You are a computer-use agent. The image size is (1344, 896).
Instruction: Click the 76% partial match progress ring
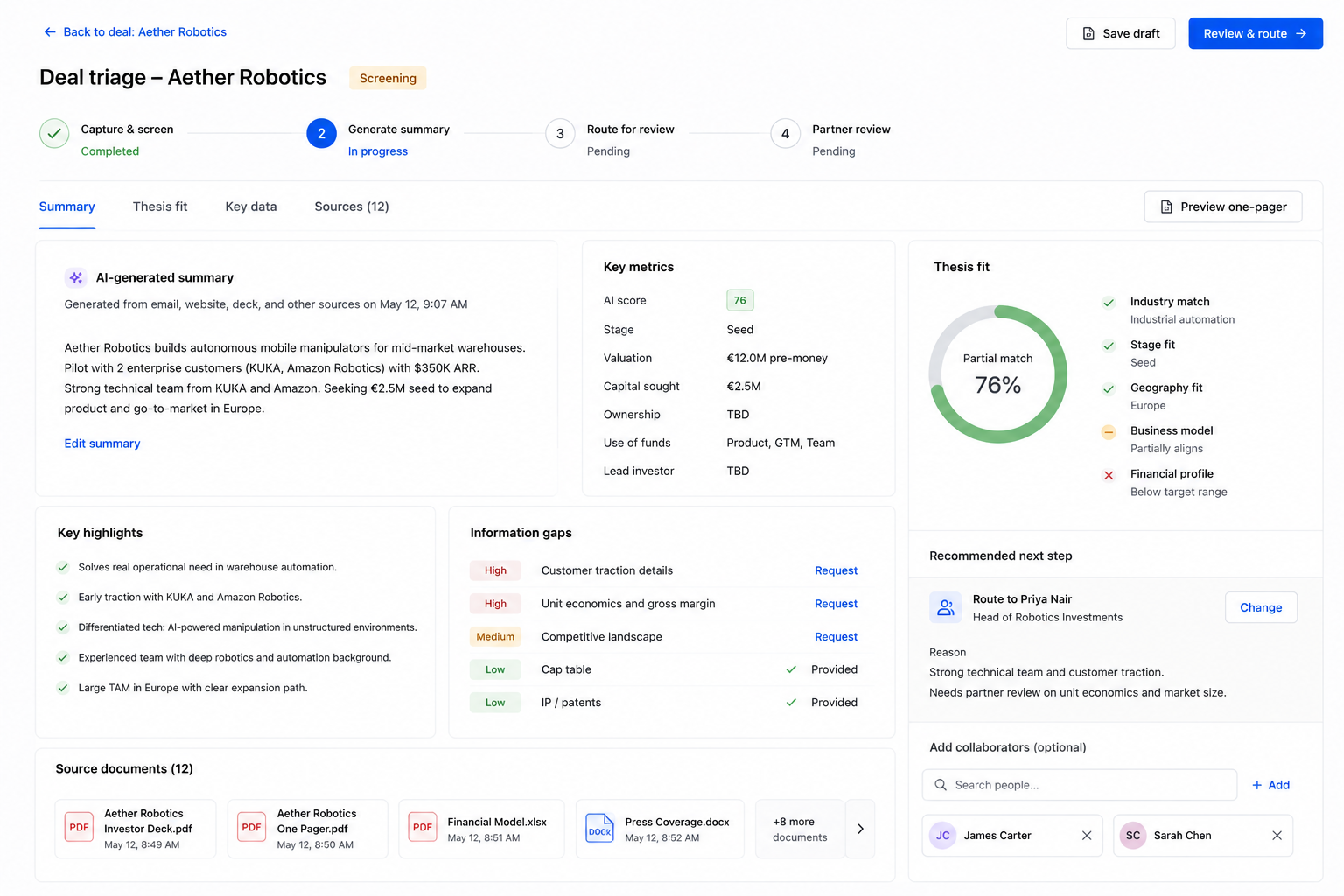[998, 374]
